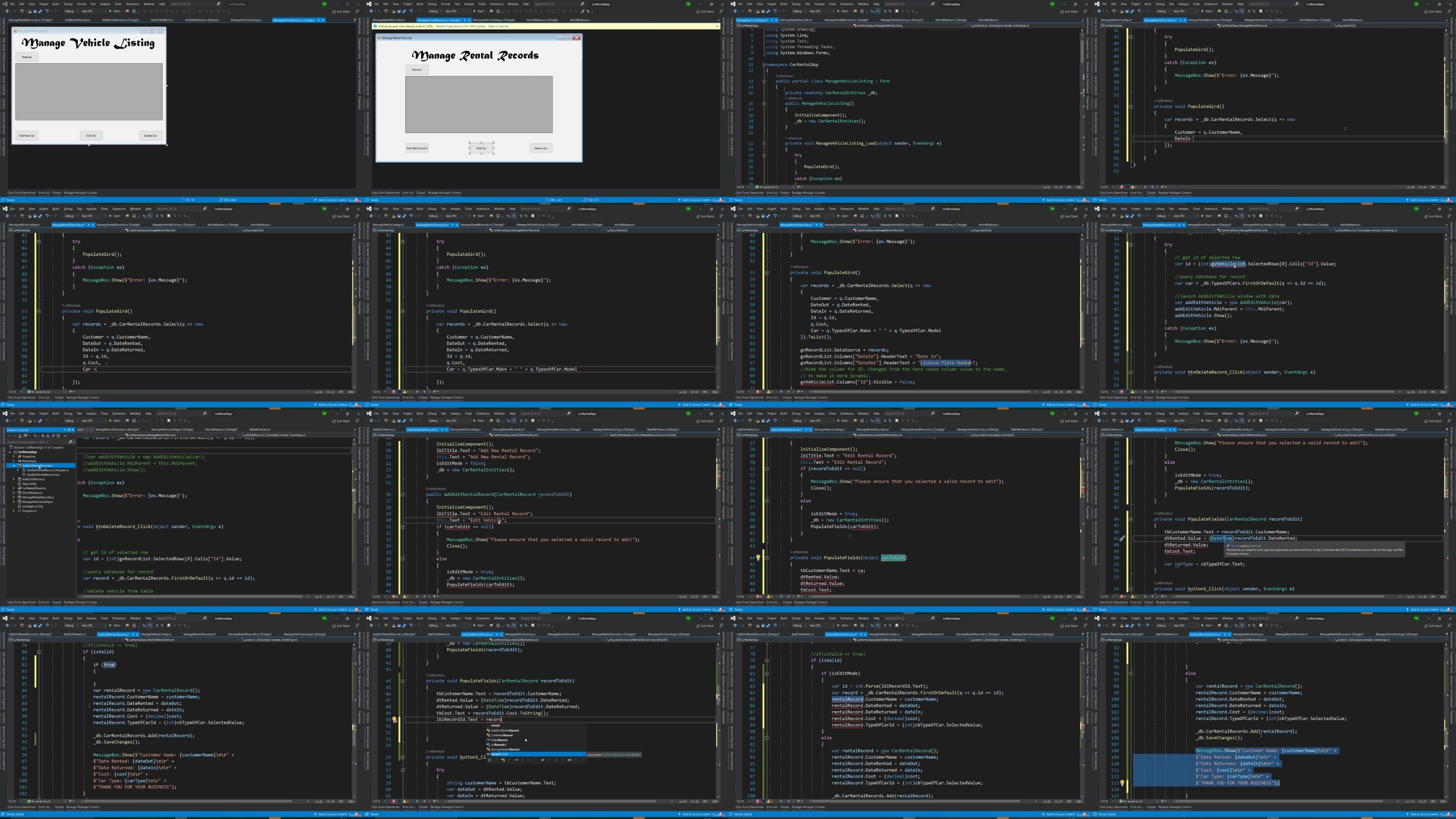Click Show All Files icon in Solution Explorer
The image size is (1456, 819).
coord(58,436)
